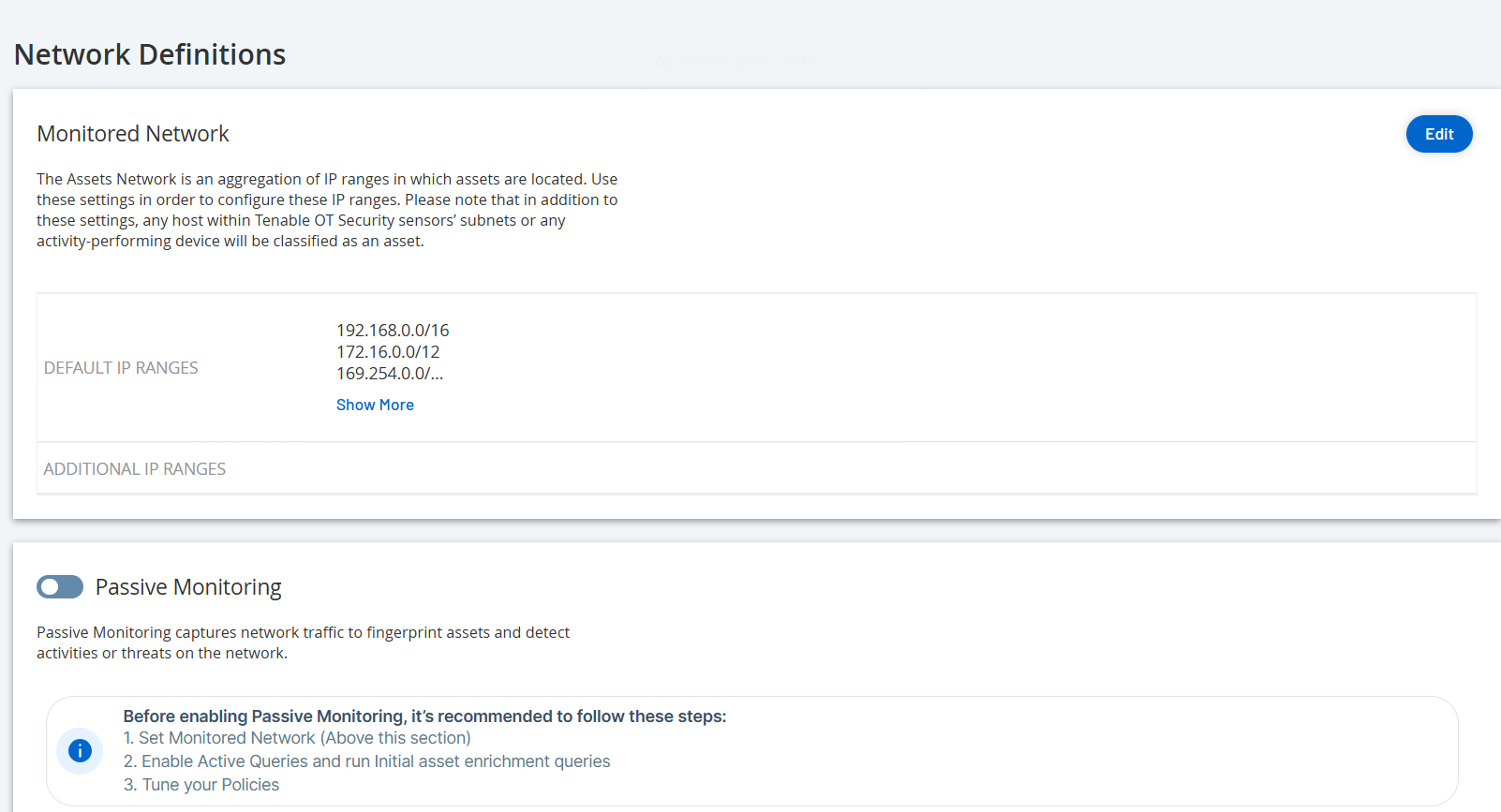The width and height of the screenshot is (1501, 812).
Task: Click the Assets Network description paragraph
Action: point(327,210)
